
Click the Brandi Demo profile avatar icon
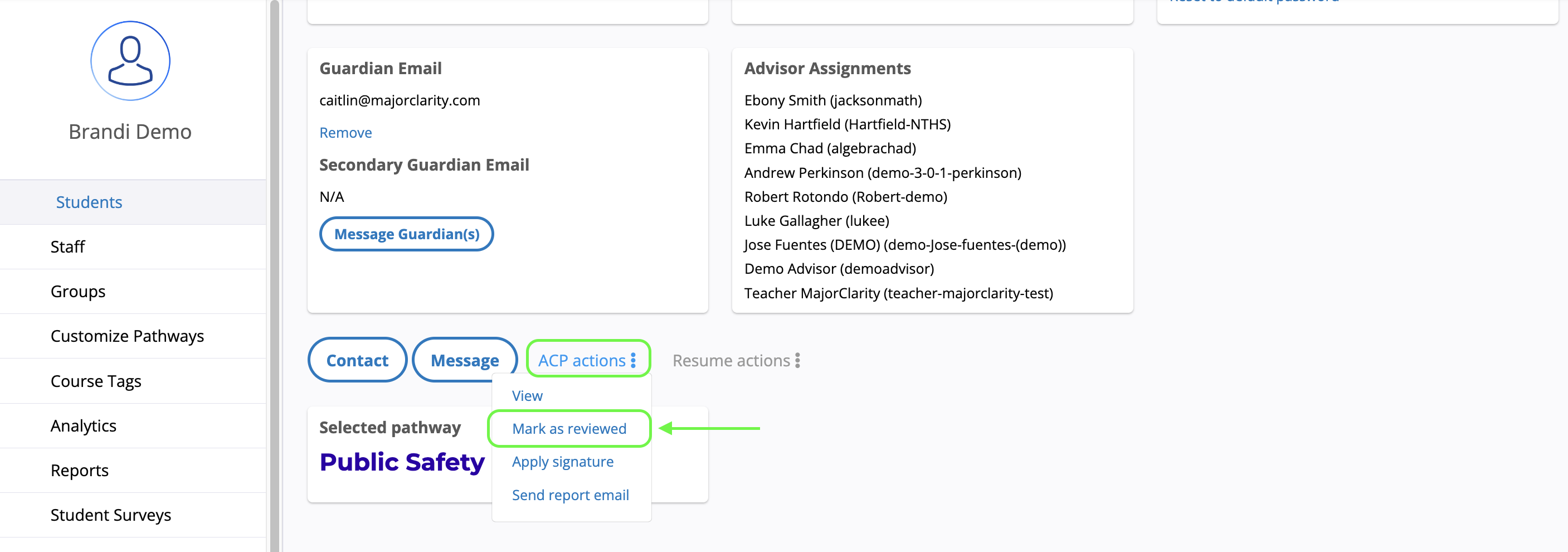(x=130, y=61)
